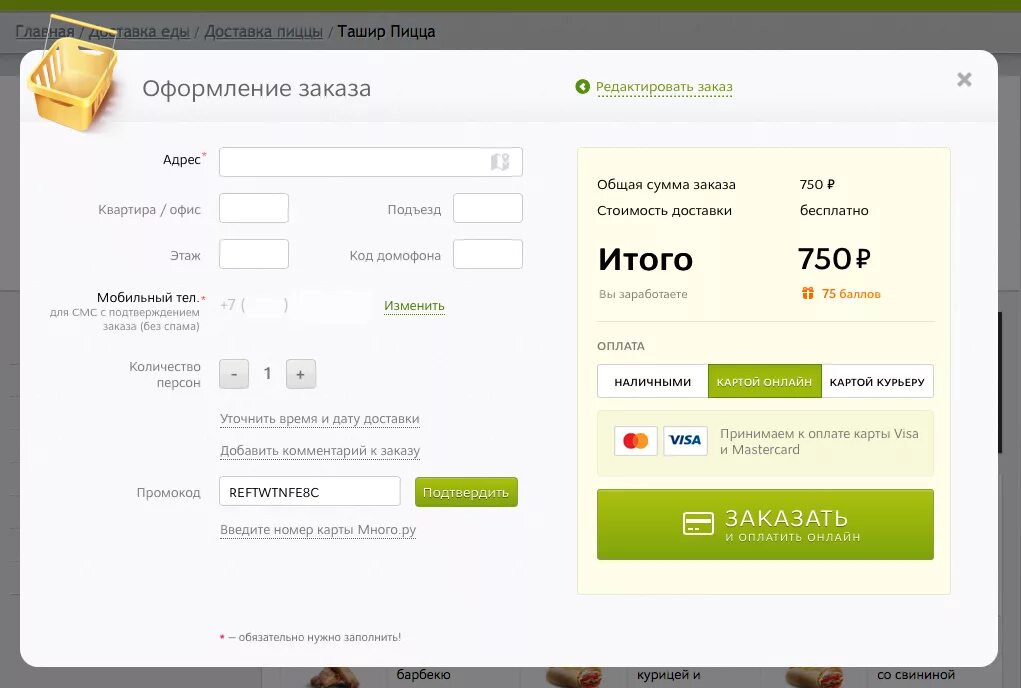Decrease number of persons with minus
The image size is (1021, 688).
(x=234, y=374)
